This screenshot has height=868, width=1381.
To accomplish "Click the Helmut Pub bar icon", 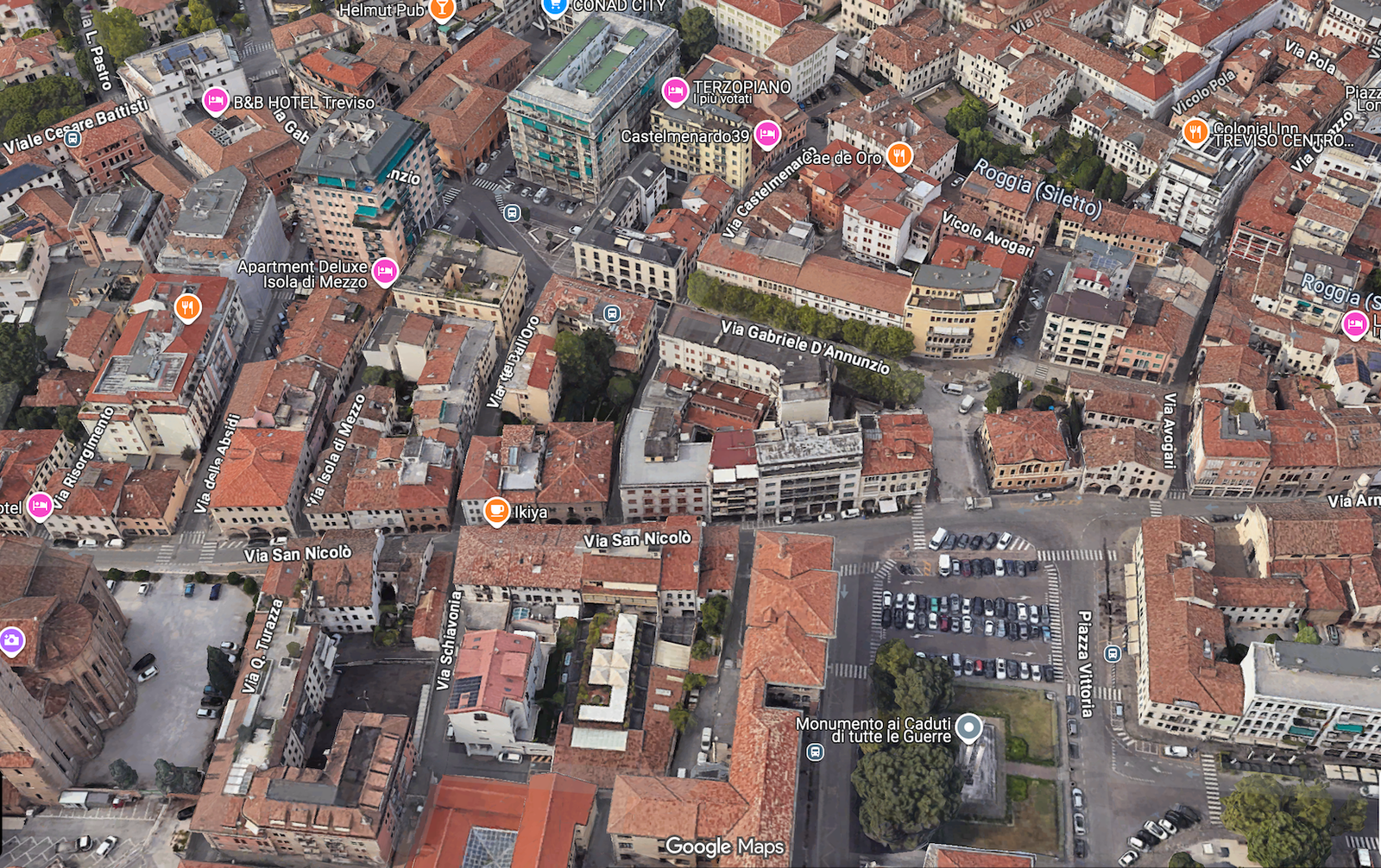I will [442, 9].
